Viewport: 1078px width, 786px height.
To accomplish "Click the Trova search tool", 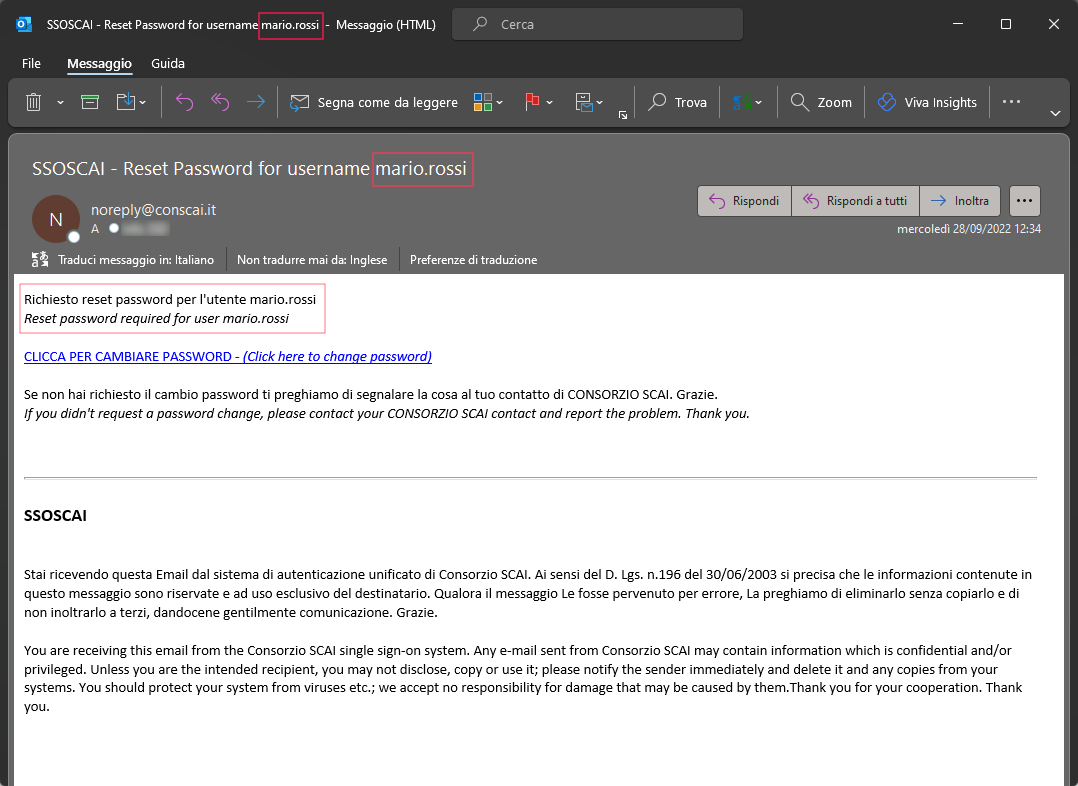I will point(678,102).
